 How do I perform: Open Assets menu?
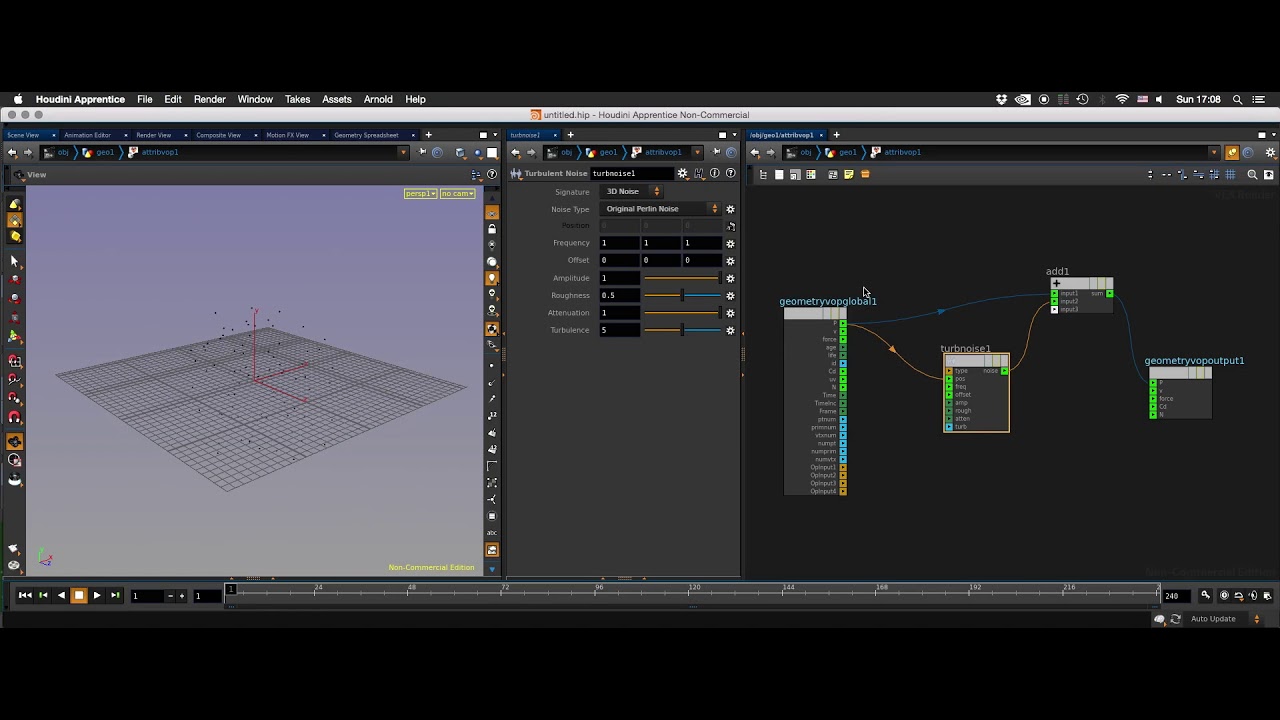click(x=337, y=99)
